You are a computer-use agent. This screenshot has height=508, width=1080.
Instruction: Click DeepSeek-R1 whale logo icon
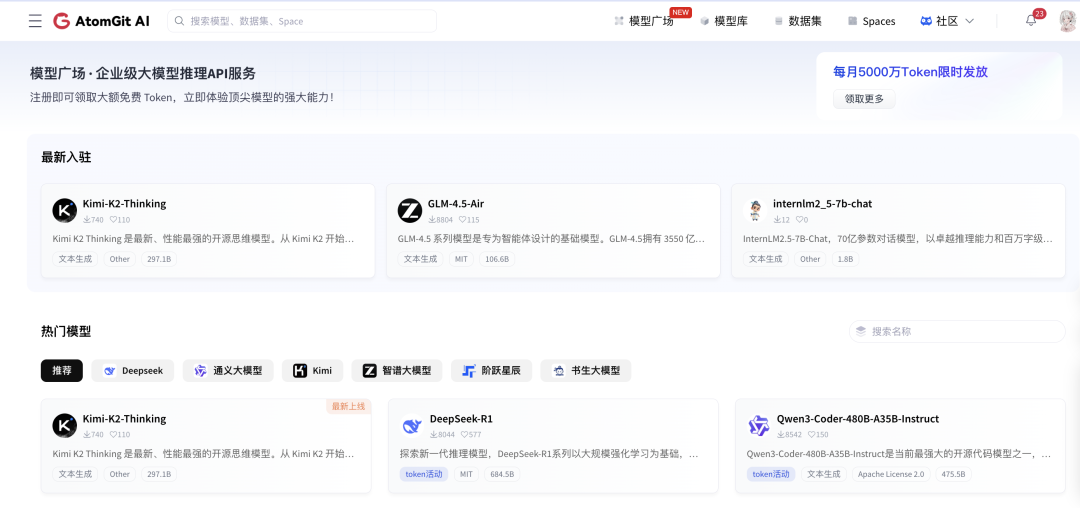412,426
